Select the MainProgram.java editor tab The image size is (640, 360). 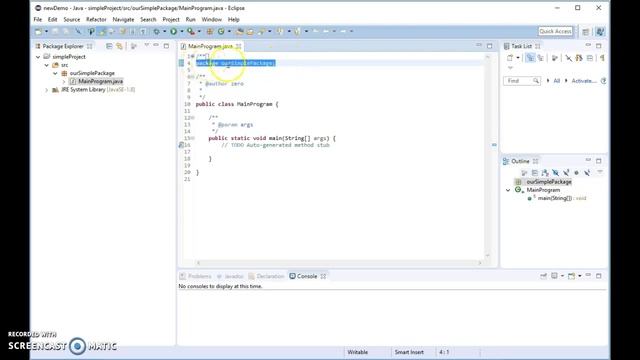point(210,46)
